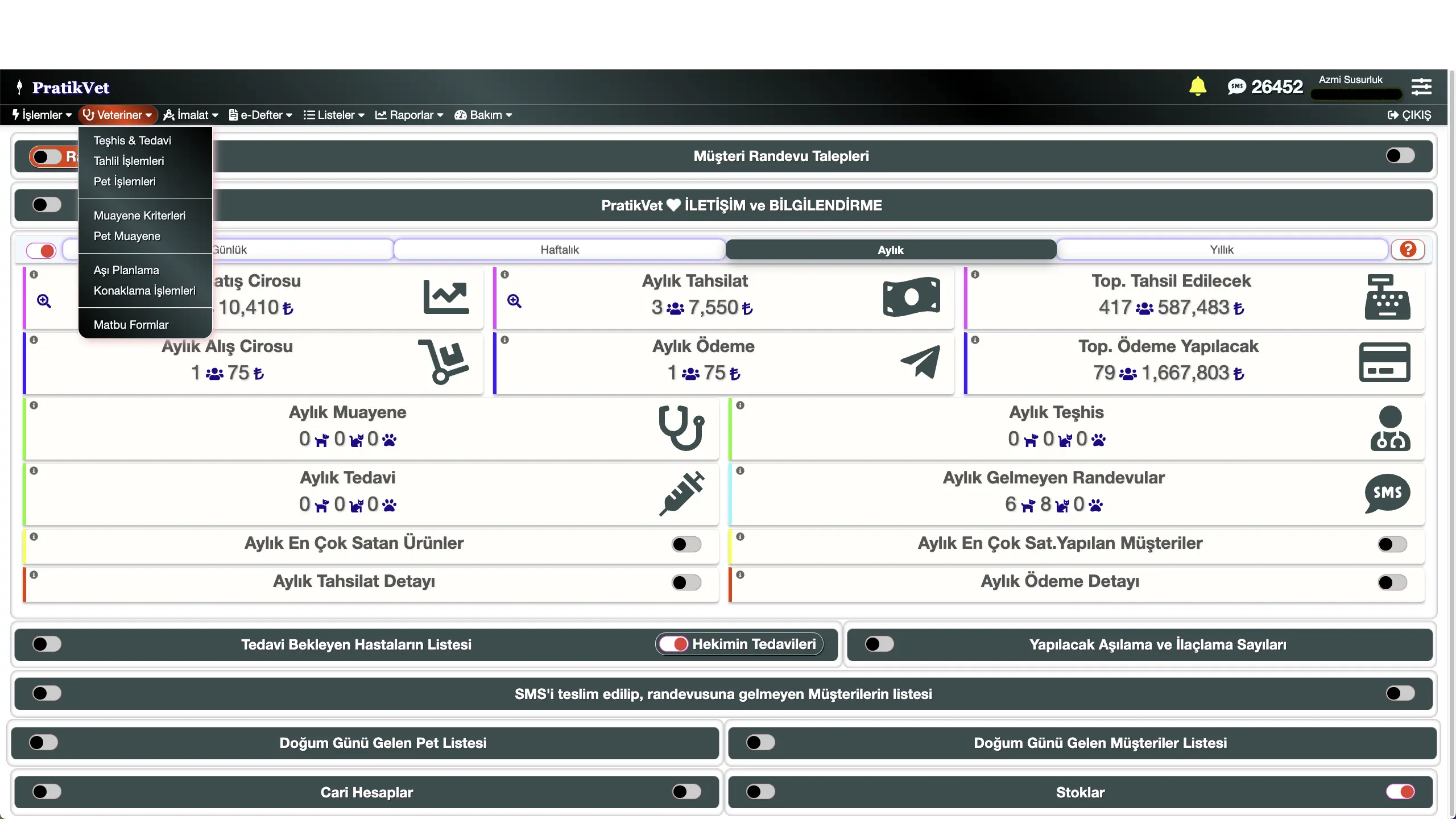The width and height of the screenshot is (1456, 819).
Task: Turn off the red Stoklar toggle
Action: tap(1400, 792)
